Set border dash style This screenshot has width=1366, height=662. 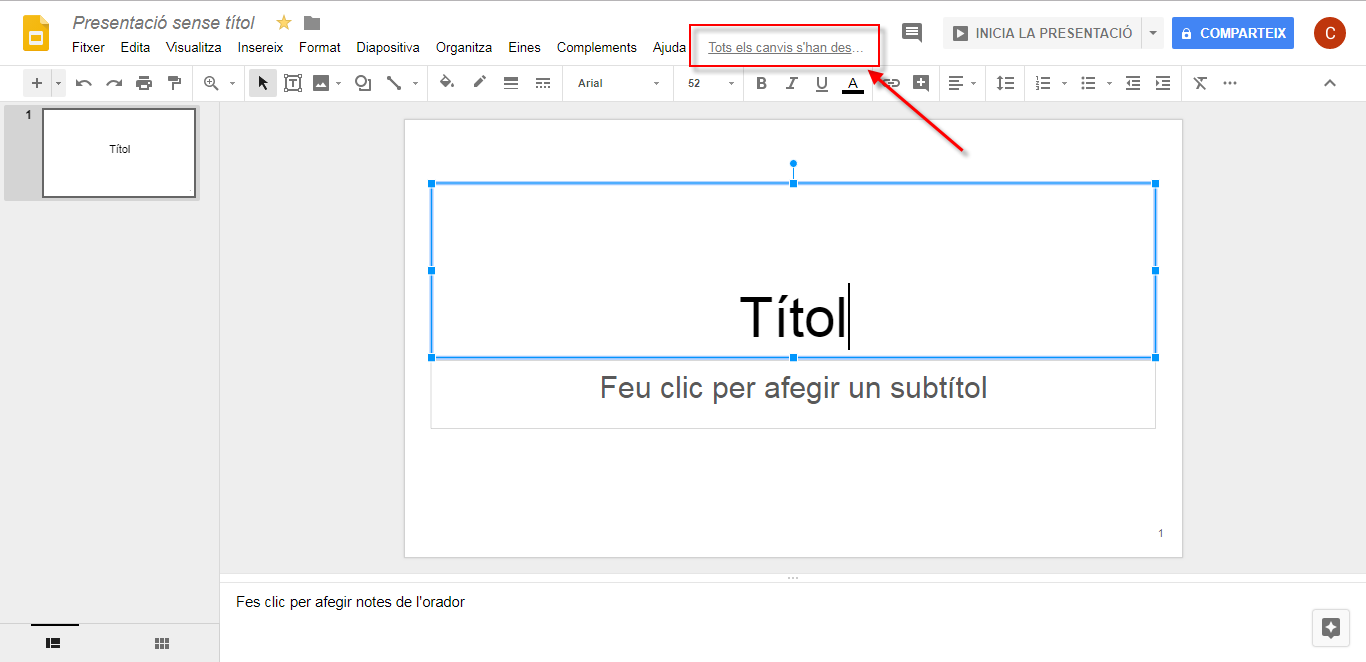click(543, 83)
